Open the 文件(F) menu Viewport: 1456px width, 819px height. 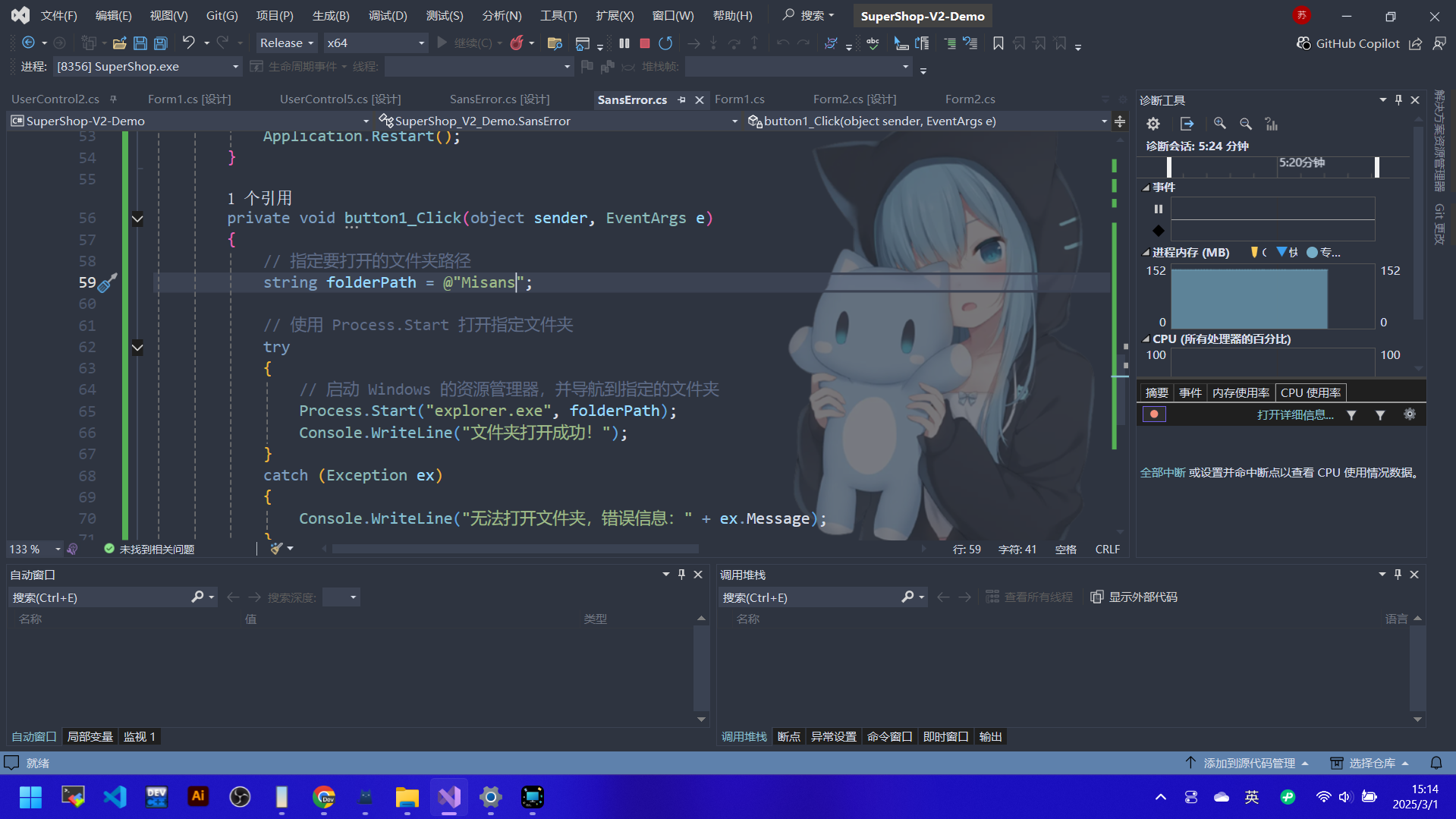[x=59, y=16]
